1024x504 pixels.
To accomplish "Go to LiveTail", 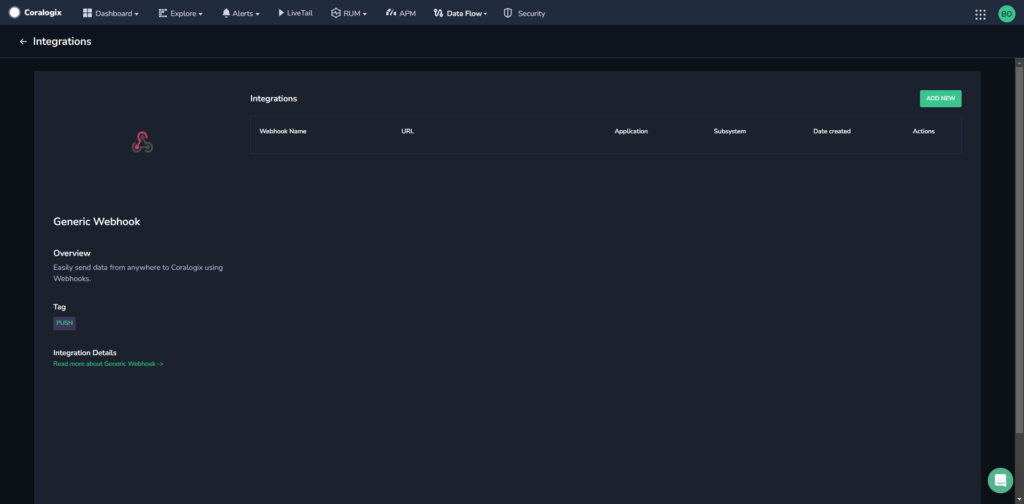I will coord(295,13).
